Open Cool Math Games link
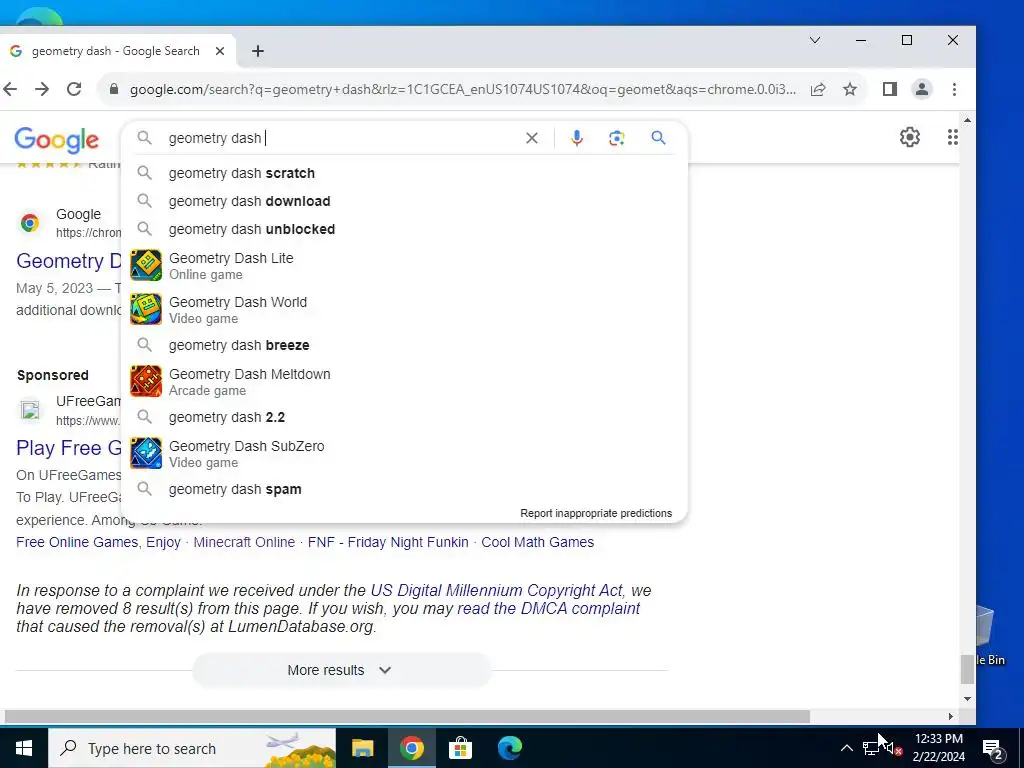 click(537, 542)
